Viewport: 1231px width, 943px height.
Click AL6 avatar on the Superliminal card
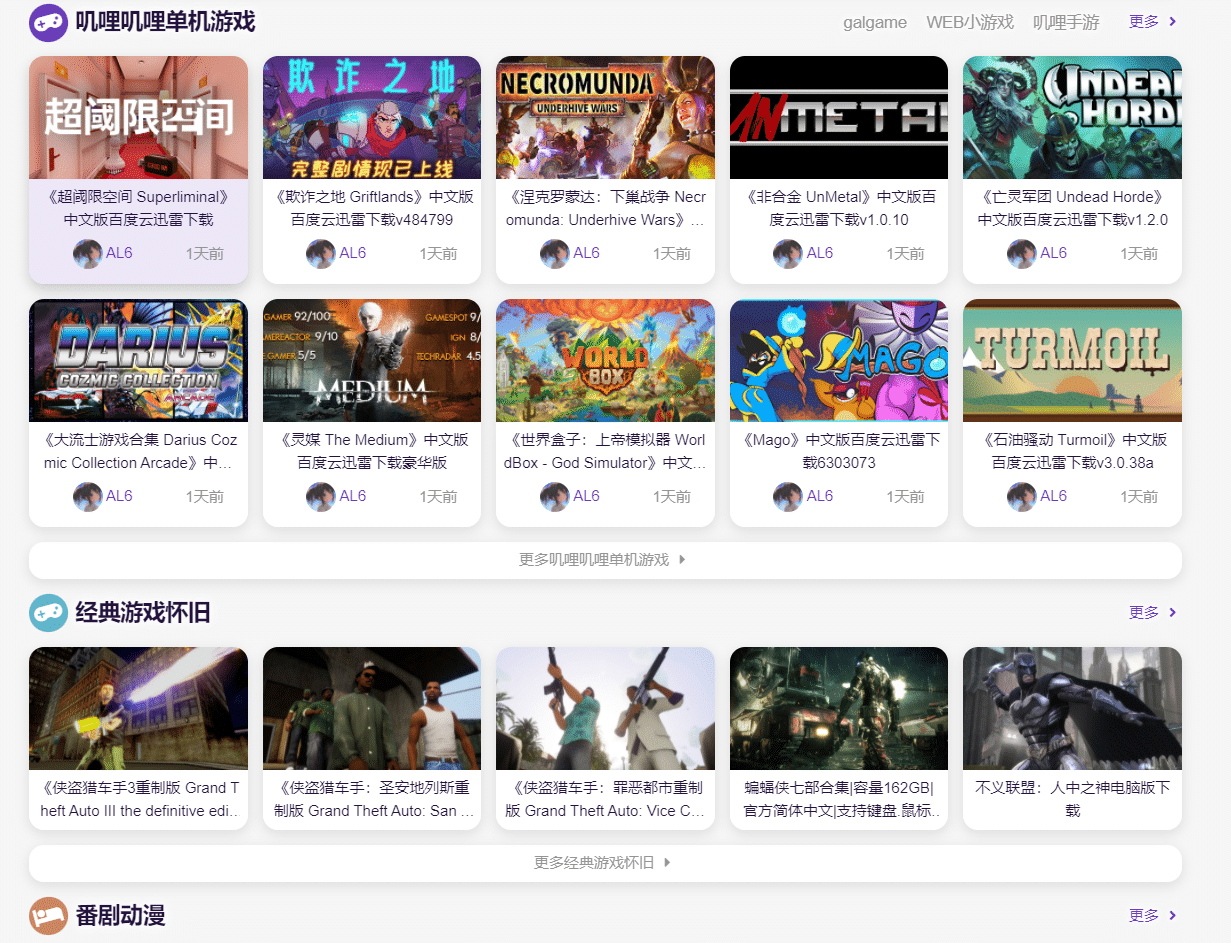pos(87,254)
